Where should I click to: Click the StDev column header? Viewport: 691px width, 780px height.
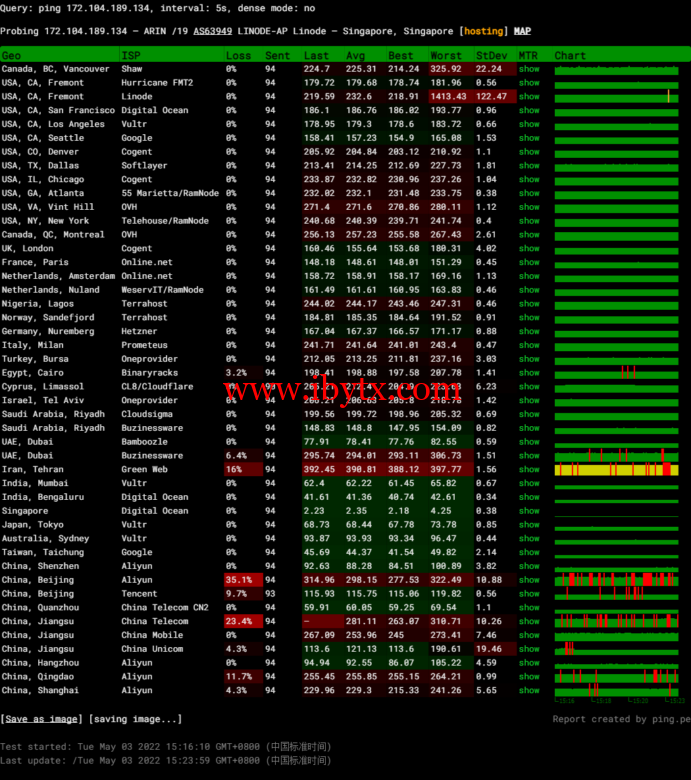(x=491, y=55)
